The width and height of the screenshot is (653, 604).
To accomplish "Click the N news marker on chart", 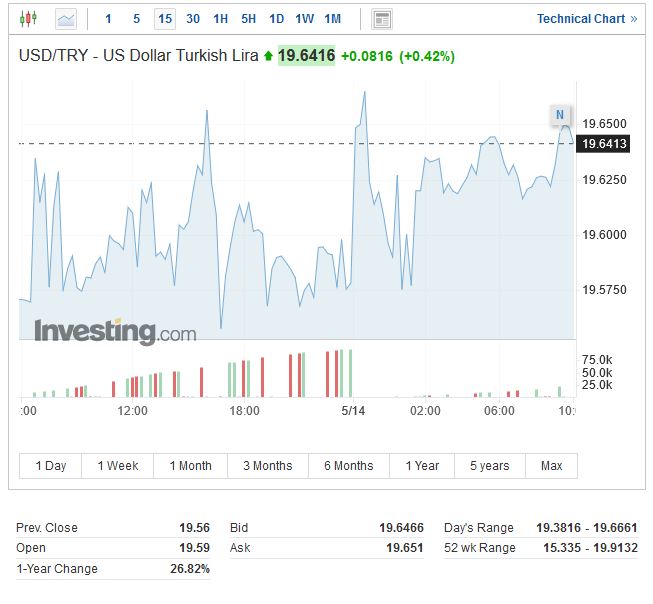I will [x=560, y=114].
